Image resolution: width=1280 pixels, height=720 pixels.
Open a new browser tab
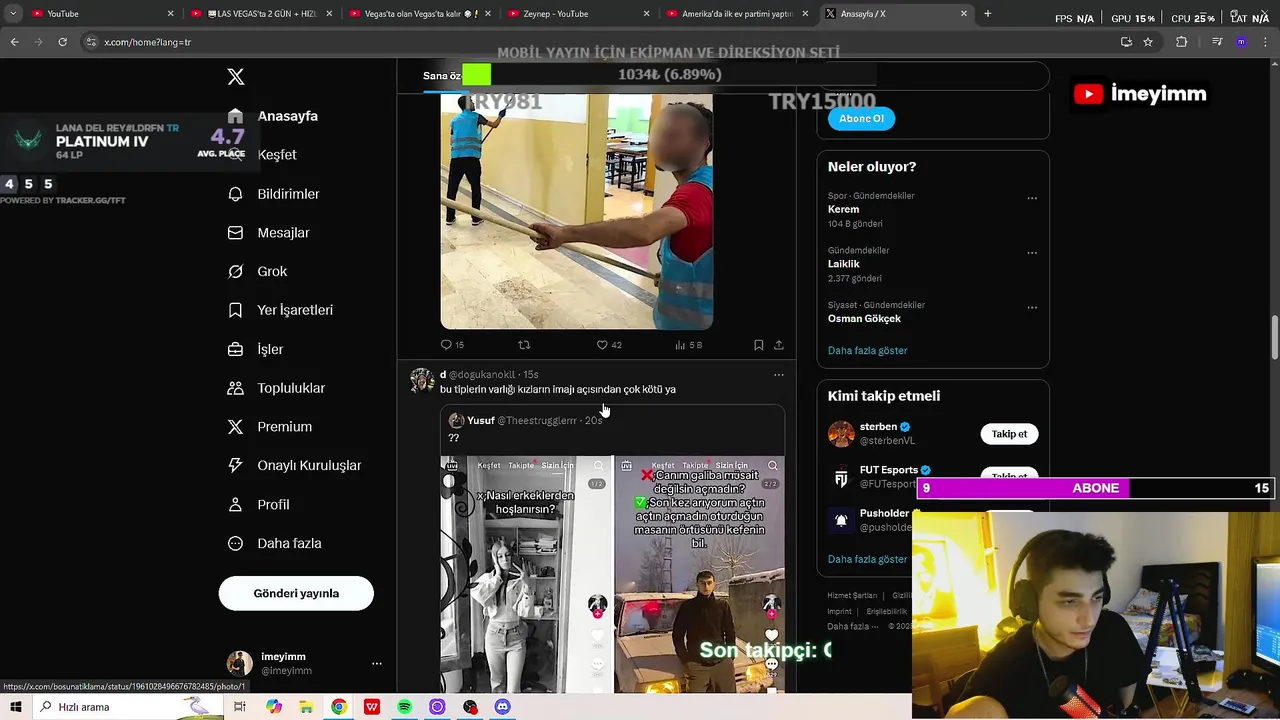point(988,14)
